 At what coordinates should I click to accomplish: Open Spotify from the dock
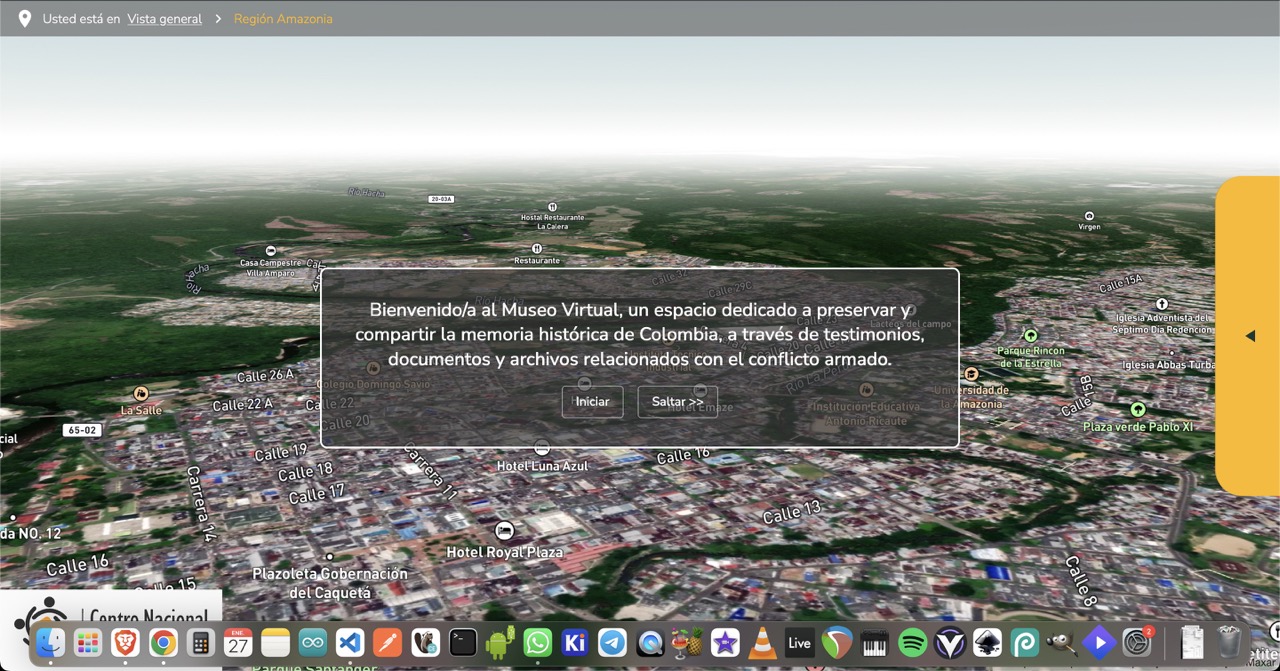912,643
